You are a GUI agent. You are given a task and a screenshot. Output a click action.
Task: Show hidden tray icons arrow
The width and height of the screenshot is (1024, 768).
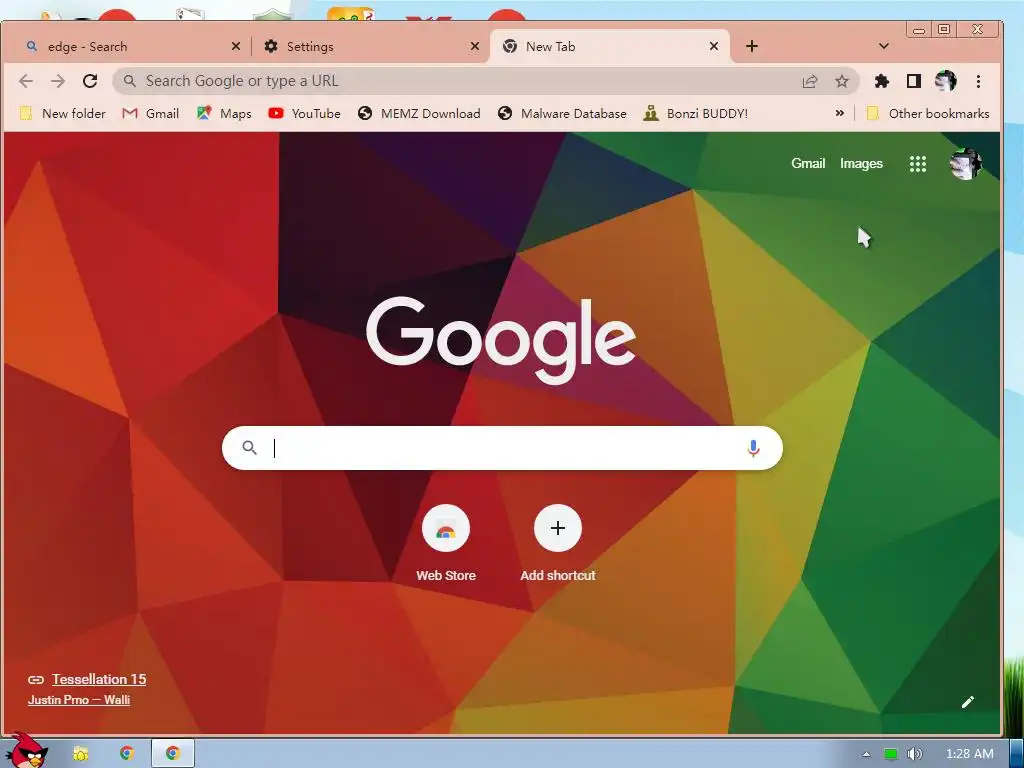(866, 754)
